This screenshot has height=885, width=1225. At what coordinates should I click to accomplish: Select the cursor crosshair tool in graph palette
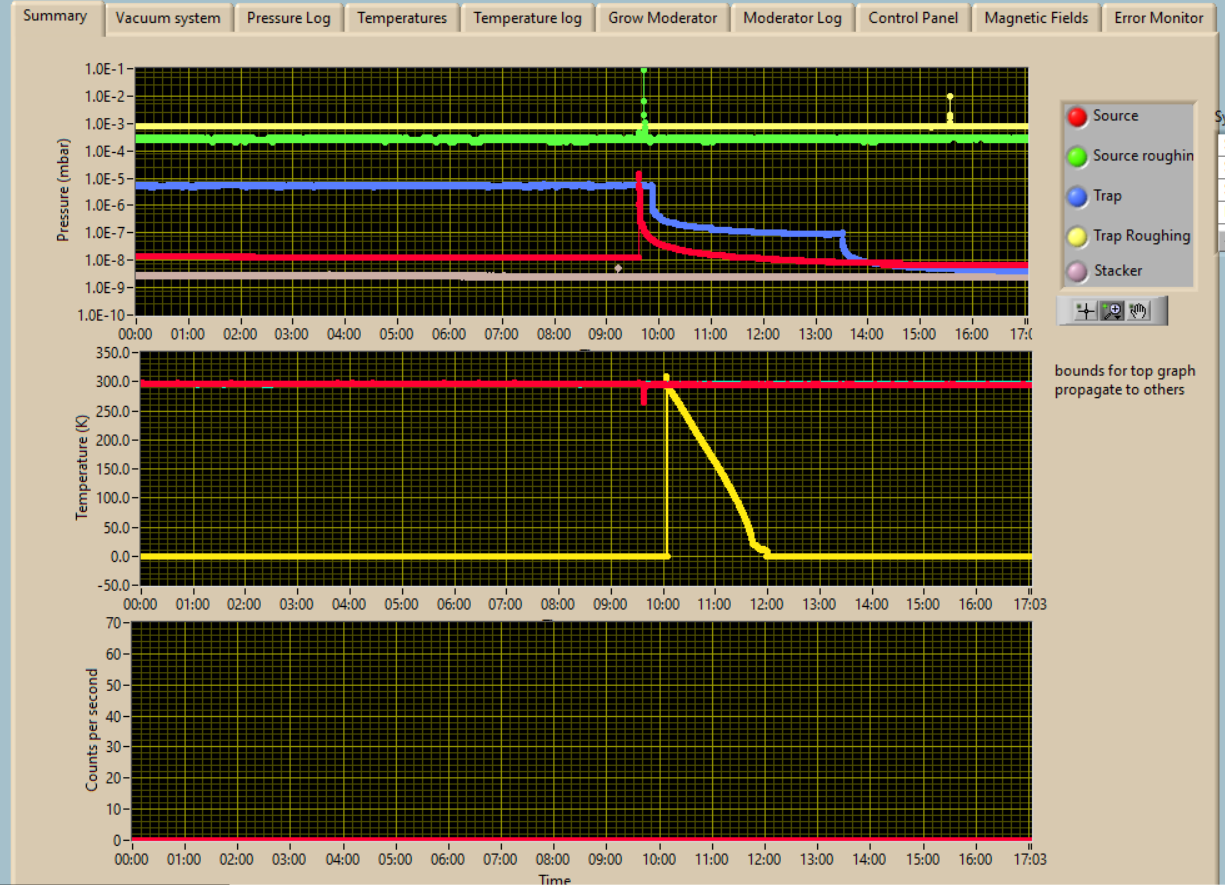pyautogui.click(x=1085, y=311)
